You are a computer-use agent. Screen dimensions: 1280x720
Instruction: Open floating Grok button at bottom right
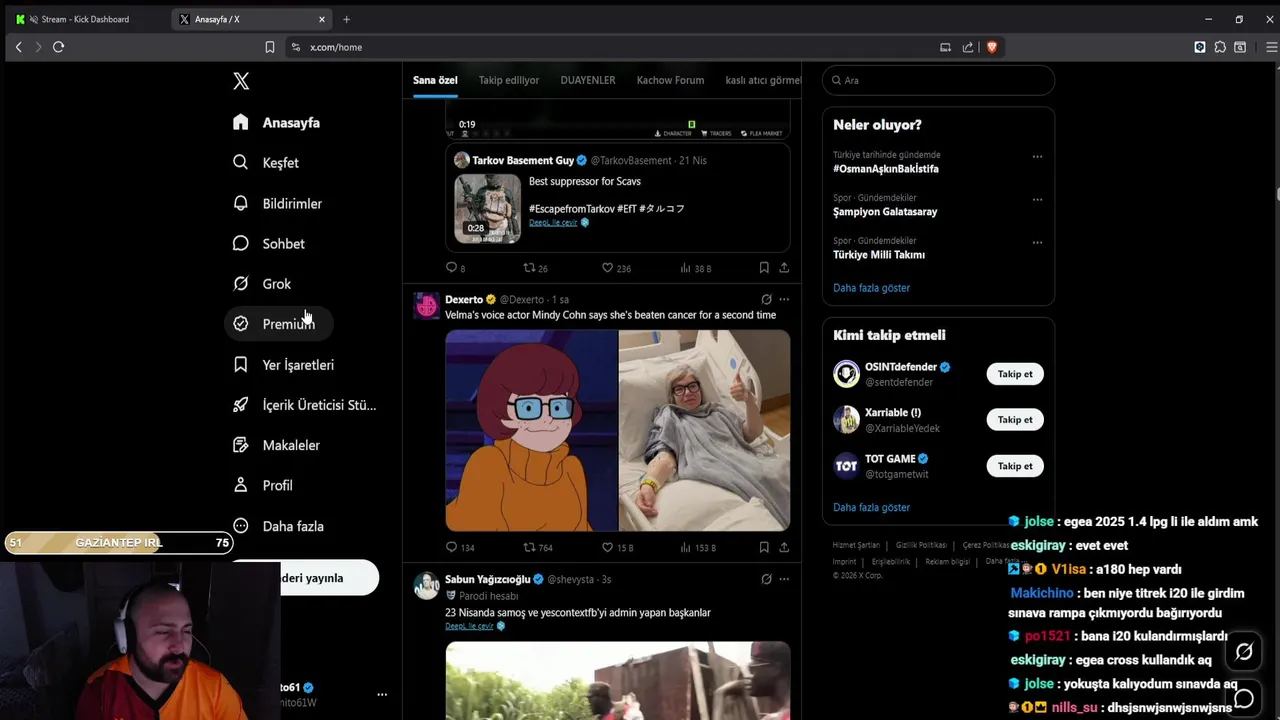coord(1244,652)
